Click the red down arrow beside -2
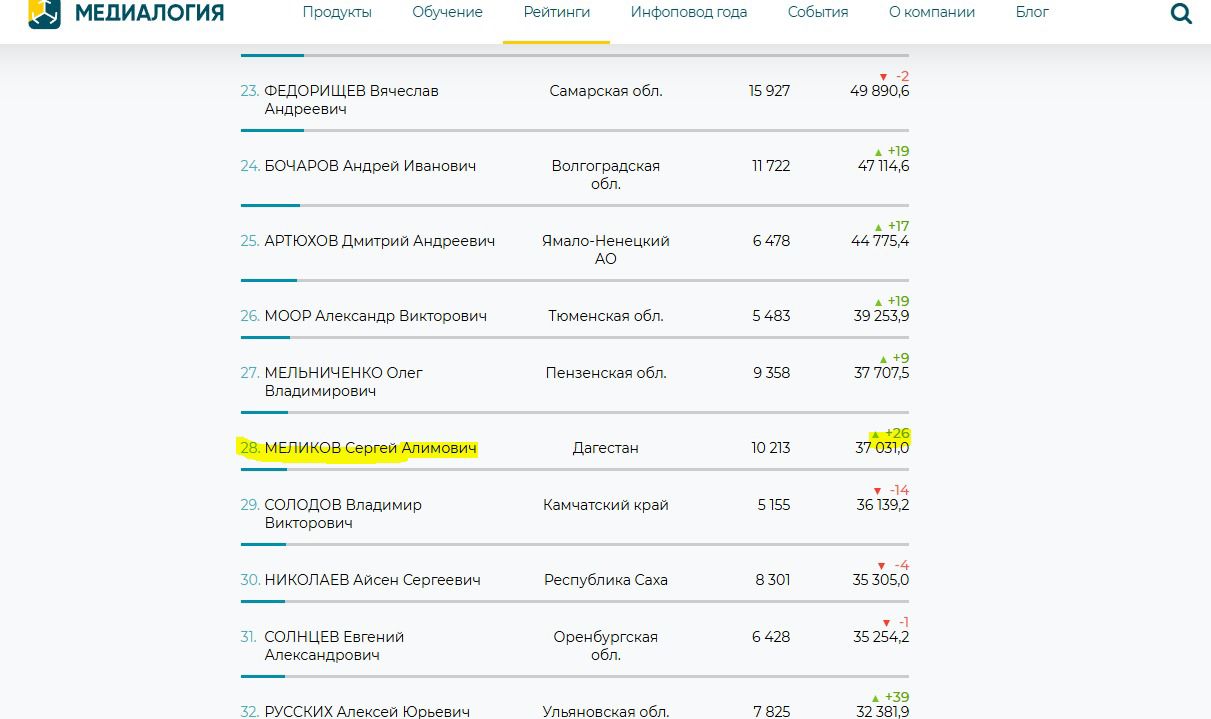1211x719 pixels. click(883, 77)
